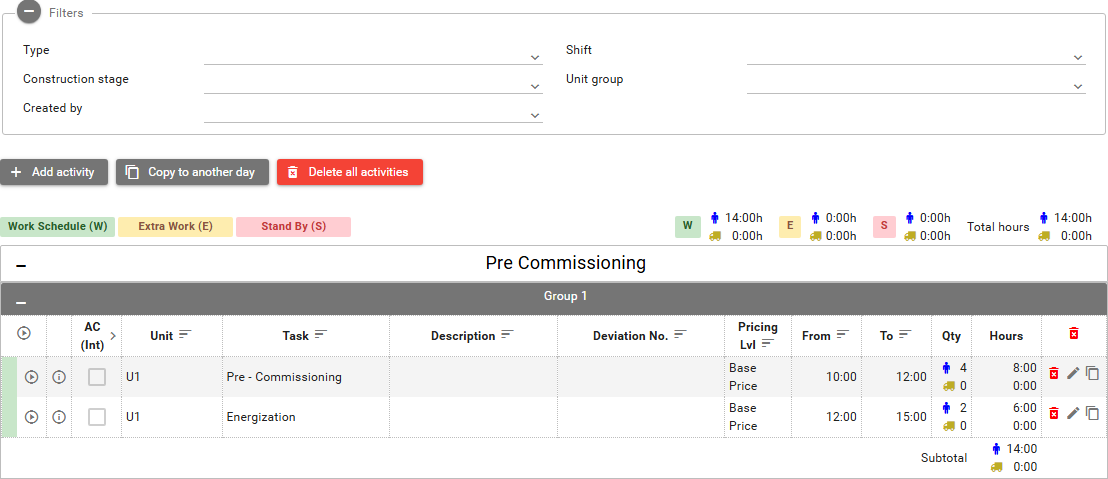
Task: Check the AC box for Pre - Commissioning
Action: click(97, 377)
